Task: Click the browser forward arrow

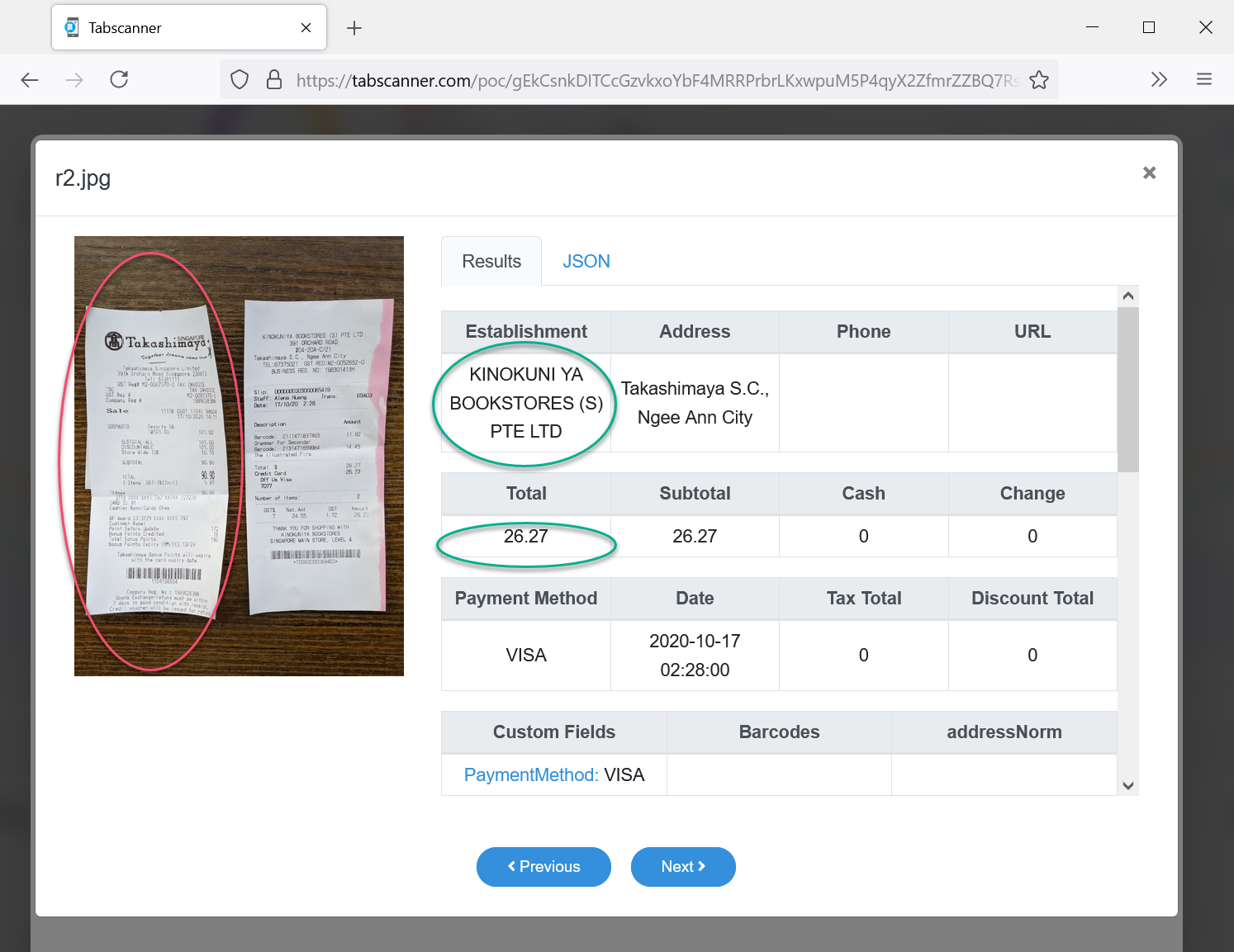Action: pyautogui.click(x=74, y=79)
